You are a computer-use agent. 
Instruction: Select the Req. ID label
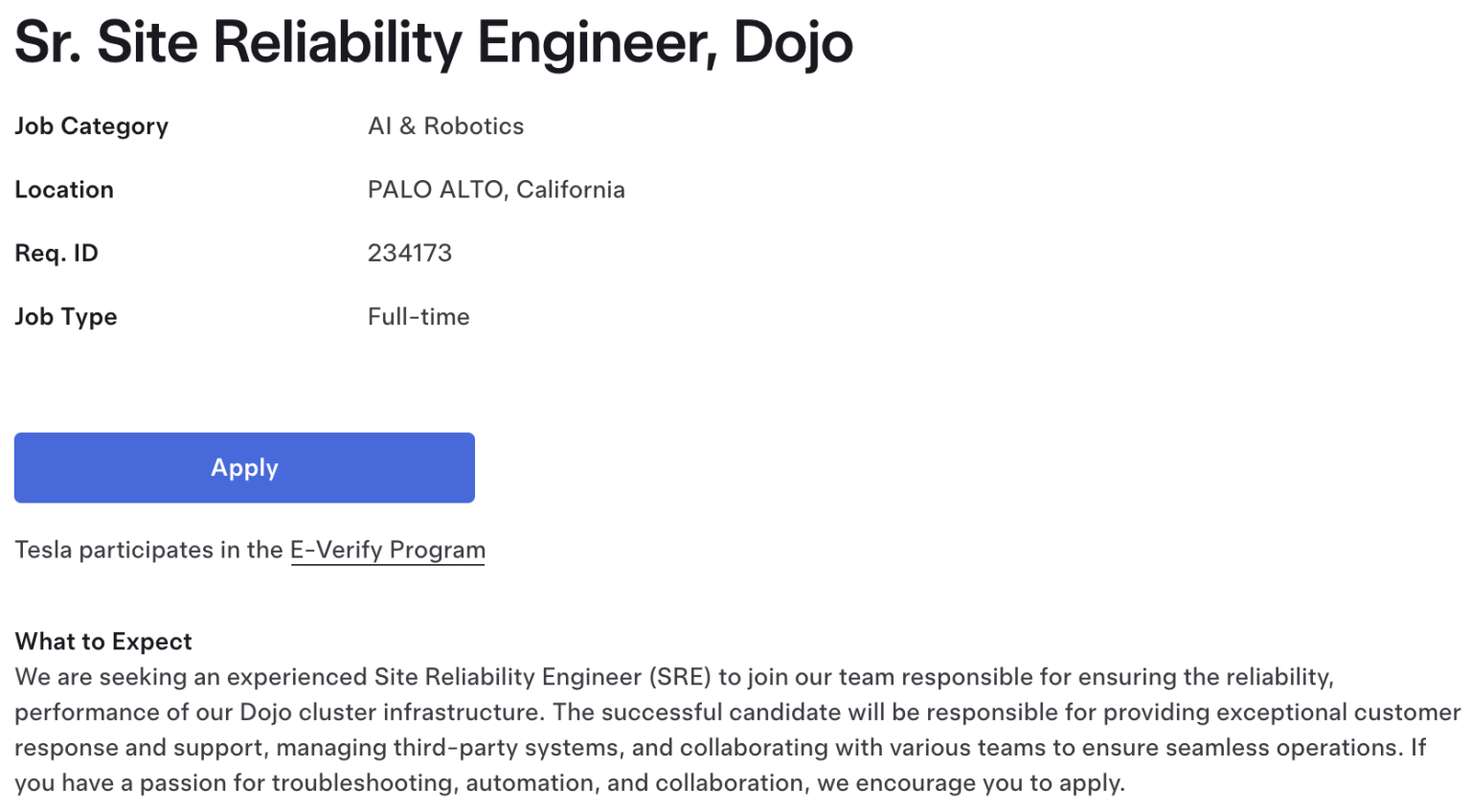[x=57, y=253]
